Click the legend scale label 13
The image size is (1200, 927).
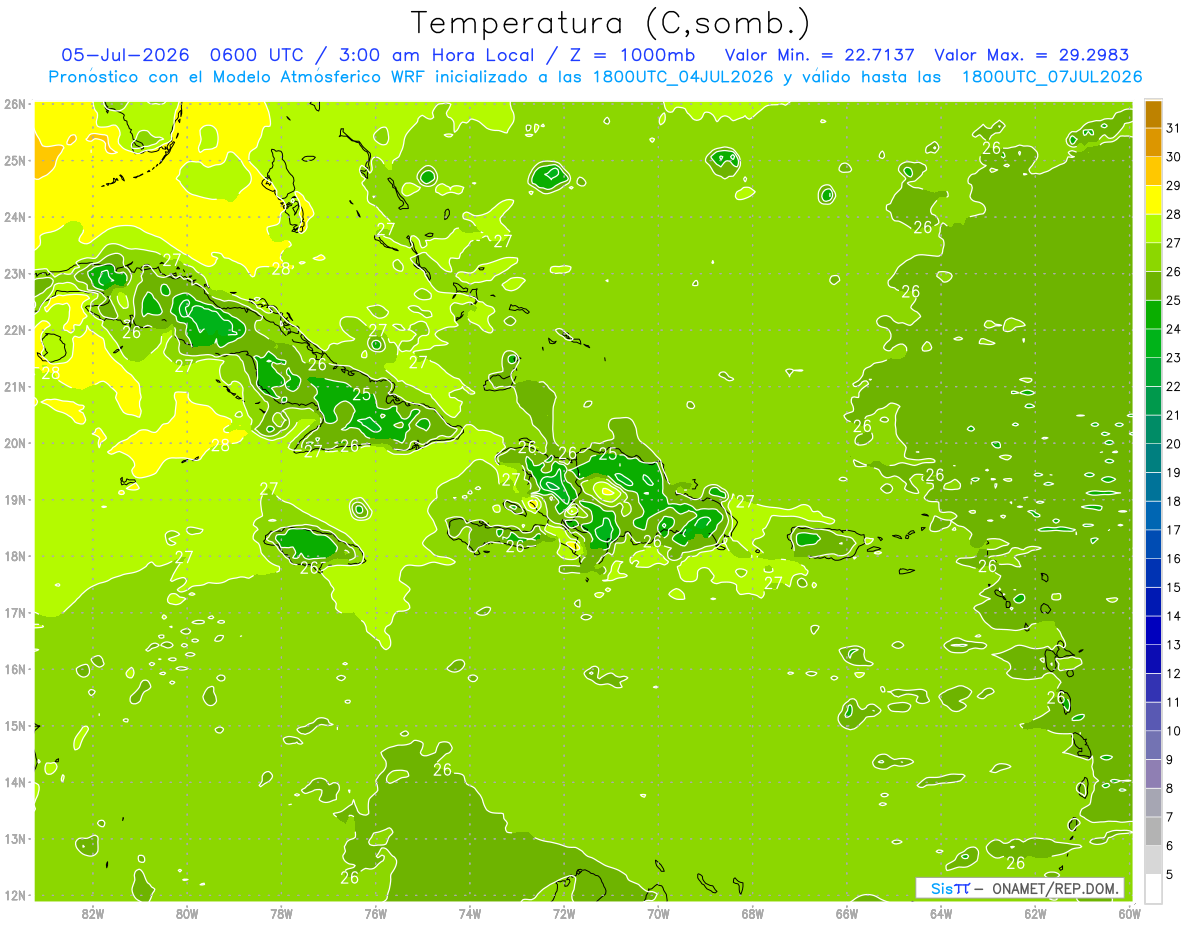pyautogui.click(x=1173, y=645)
